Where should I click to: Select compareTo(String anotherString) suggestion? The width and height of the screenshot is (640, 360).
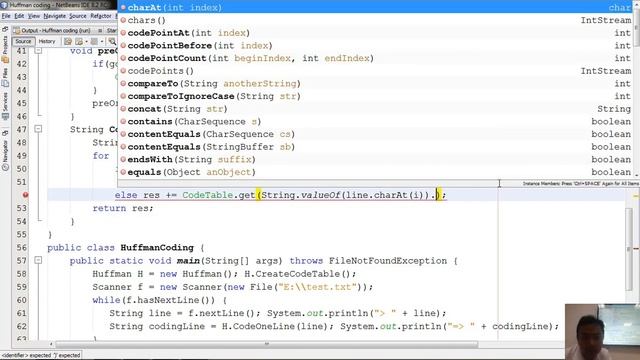click(x=376, y=83)
